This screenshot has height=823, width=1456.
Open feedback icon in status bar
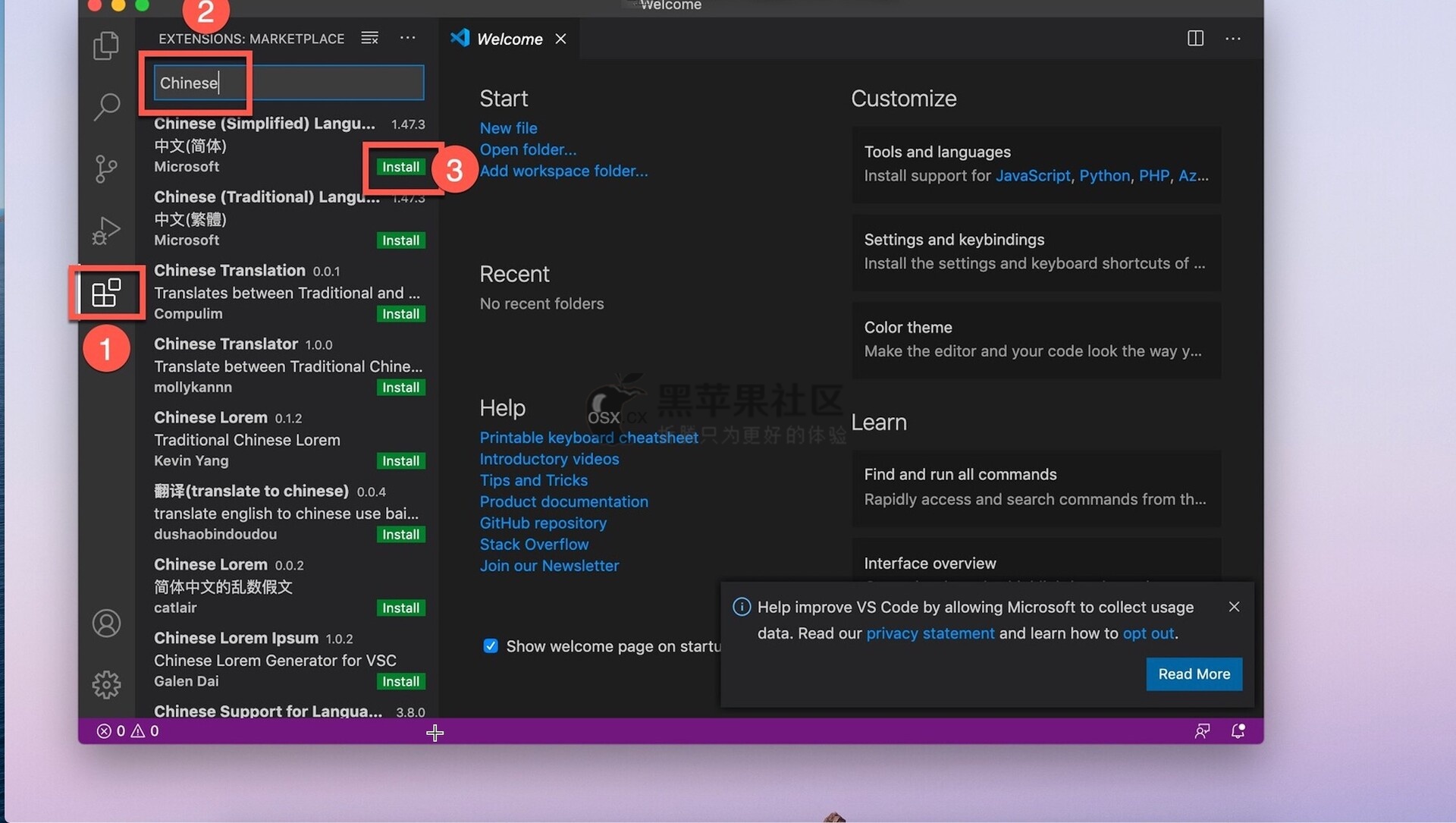[x=1202, y=731]
